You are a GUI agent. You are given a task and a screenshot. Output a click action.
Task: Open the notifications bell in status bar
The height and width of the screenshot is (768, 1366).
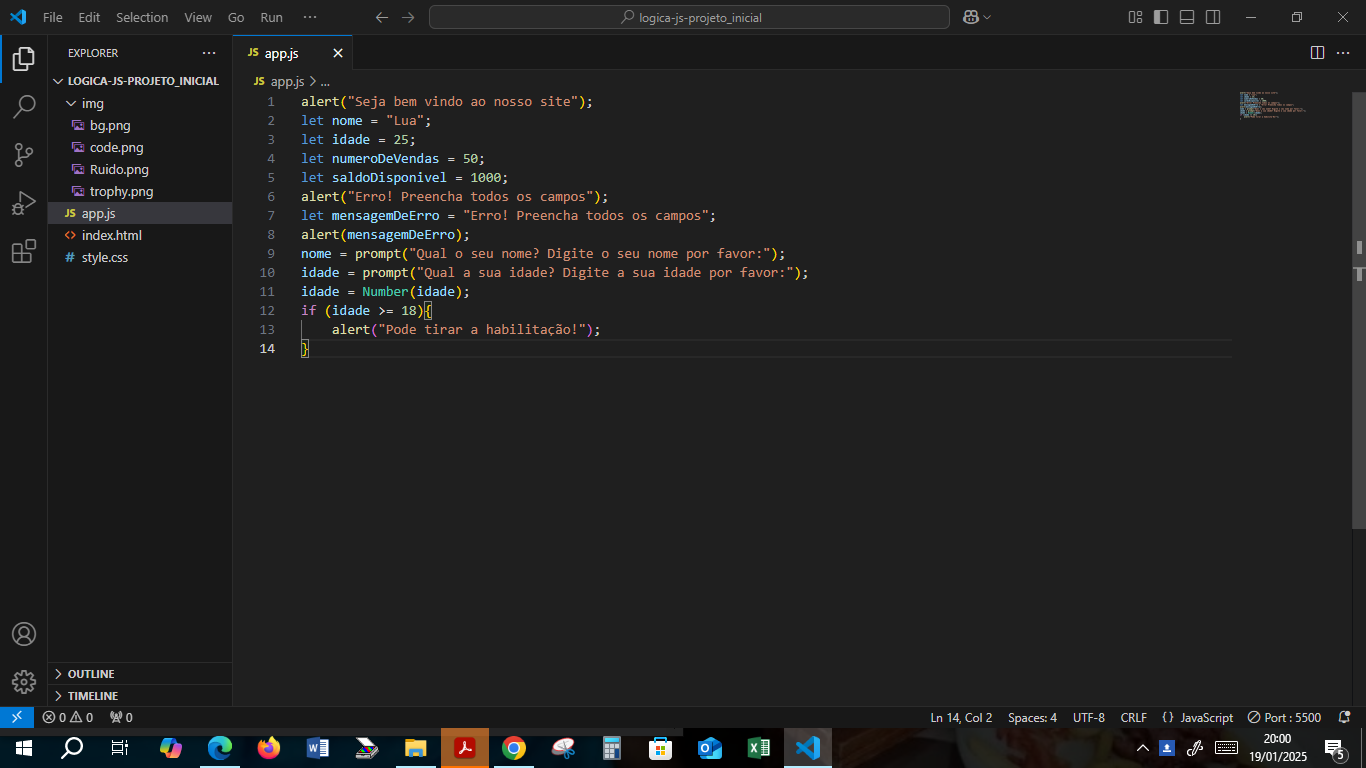1345,717
